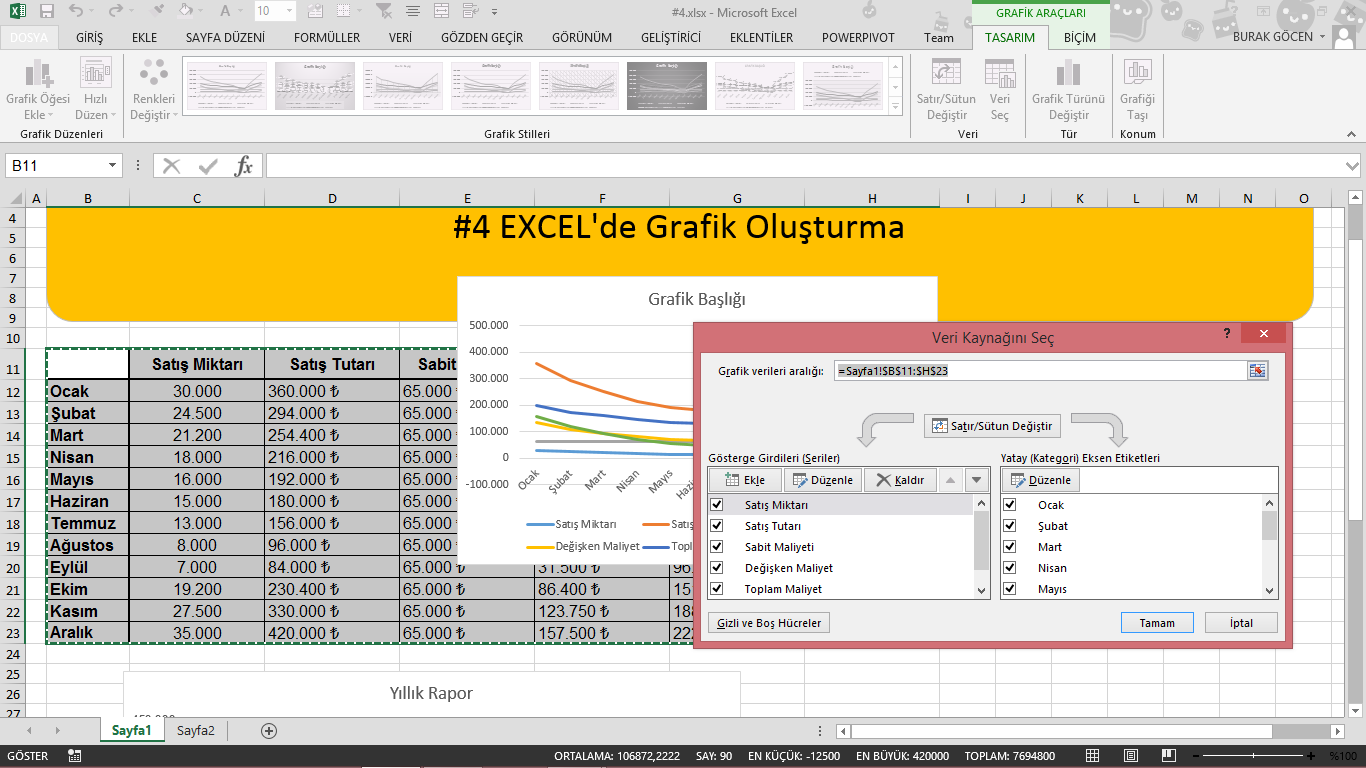The width and height of the screenshot is (1366, 768).
Task: Switch to the BİÇİM tab
Action: click(x=1080, y=38)
